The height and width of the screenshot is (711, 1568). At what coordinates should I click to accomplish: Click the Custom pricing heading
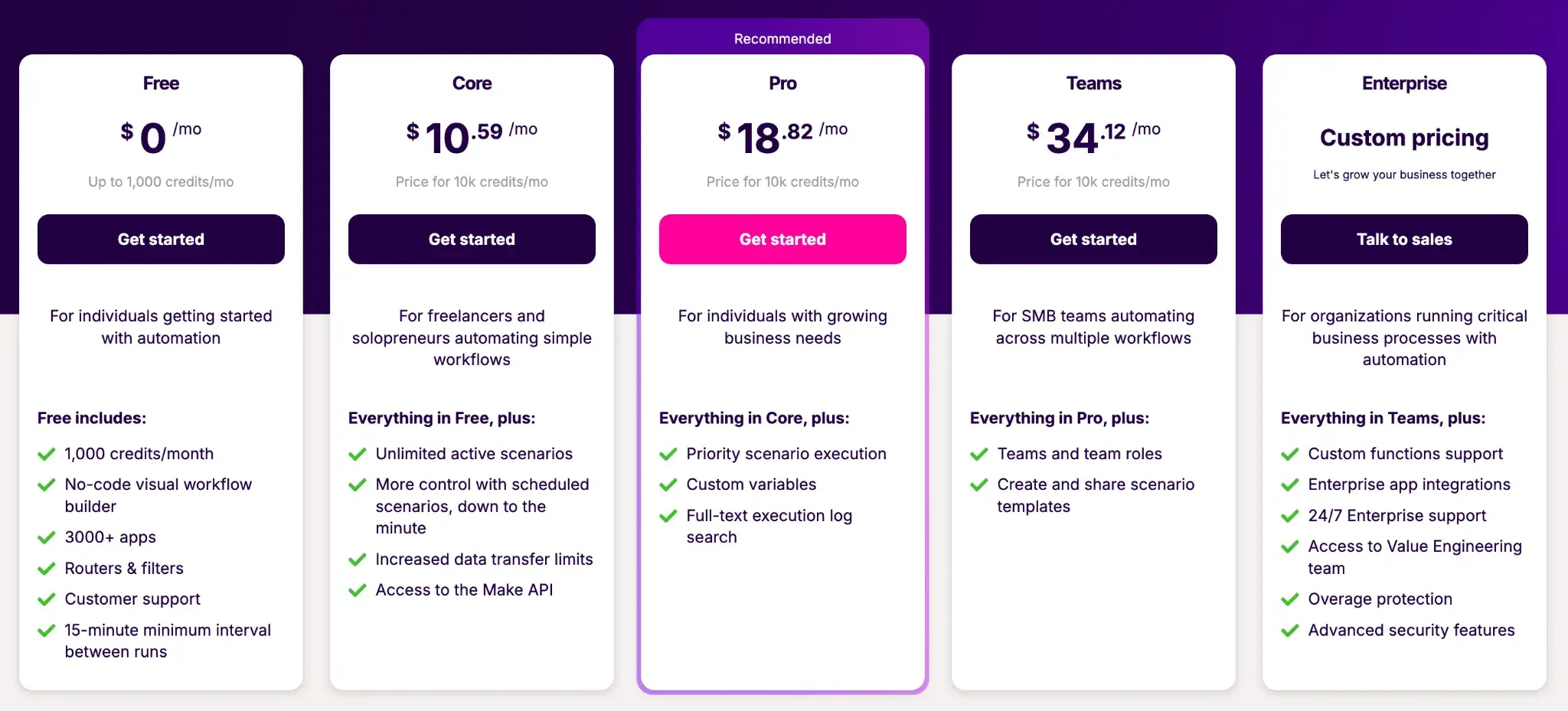click(1404, 138)
